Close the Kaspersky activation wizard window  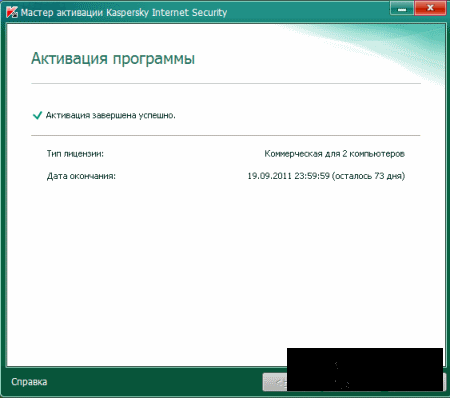click(x=430, y=9)
